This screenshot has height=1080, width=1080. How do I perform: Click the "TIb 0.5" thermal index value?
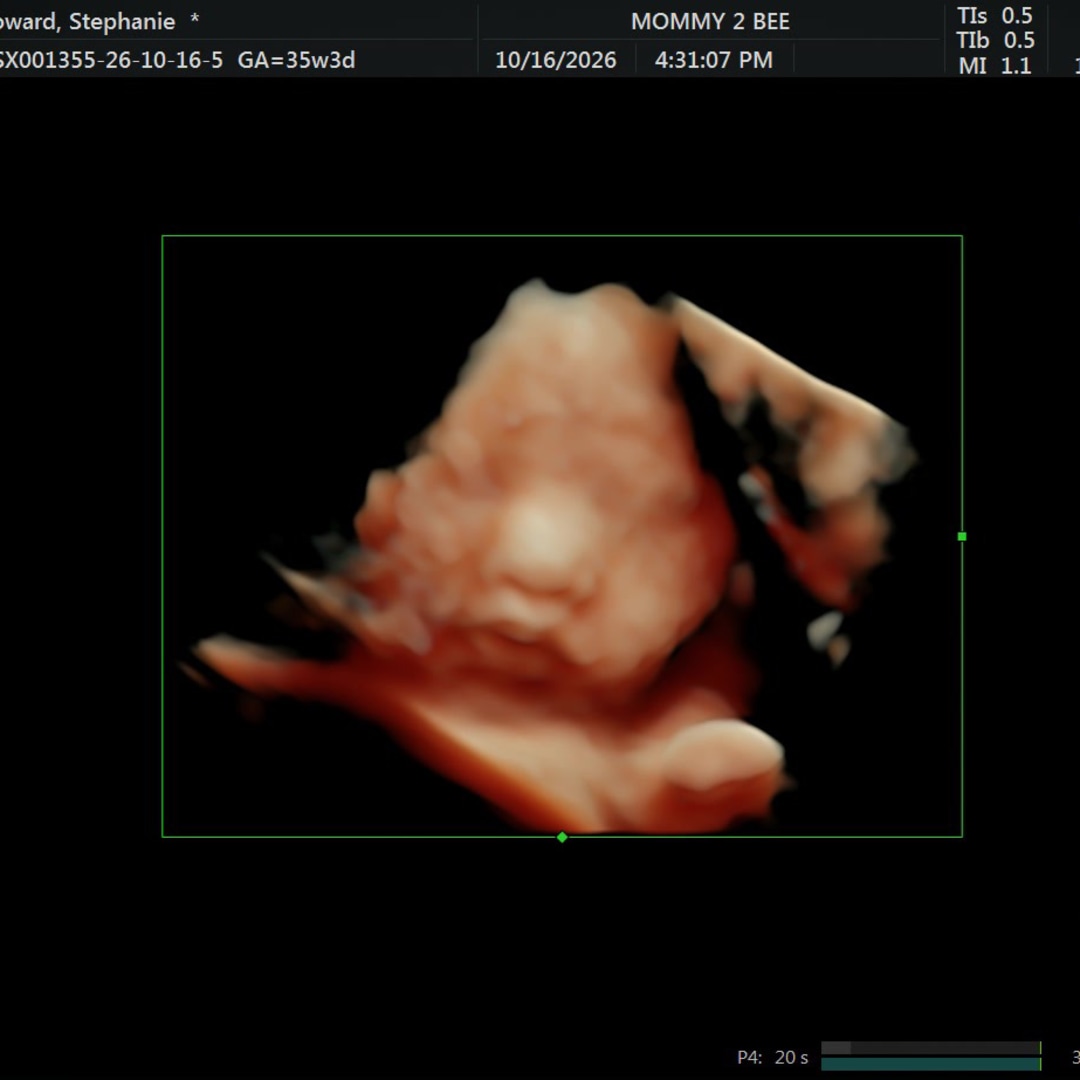pos(995,40)
